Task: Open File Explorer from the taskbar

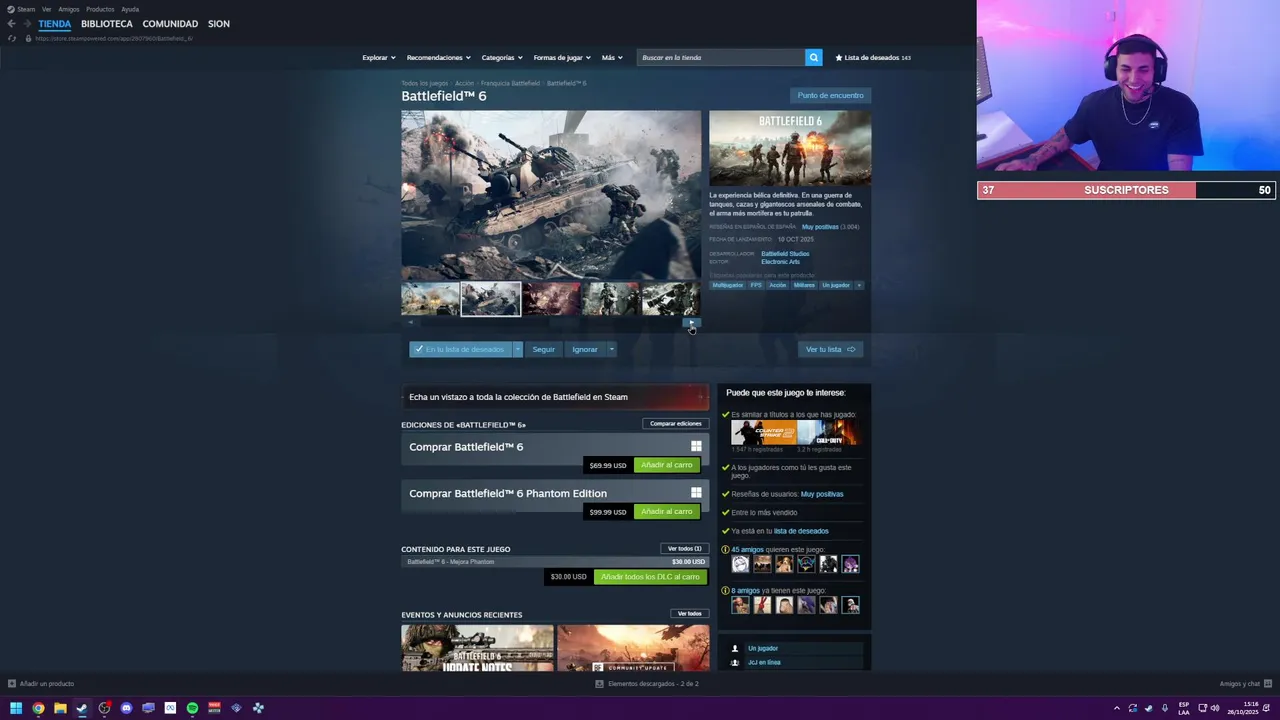Action: coord(60,708)
